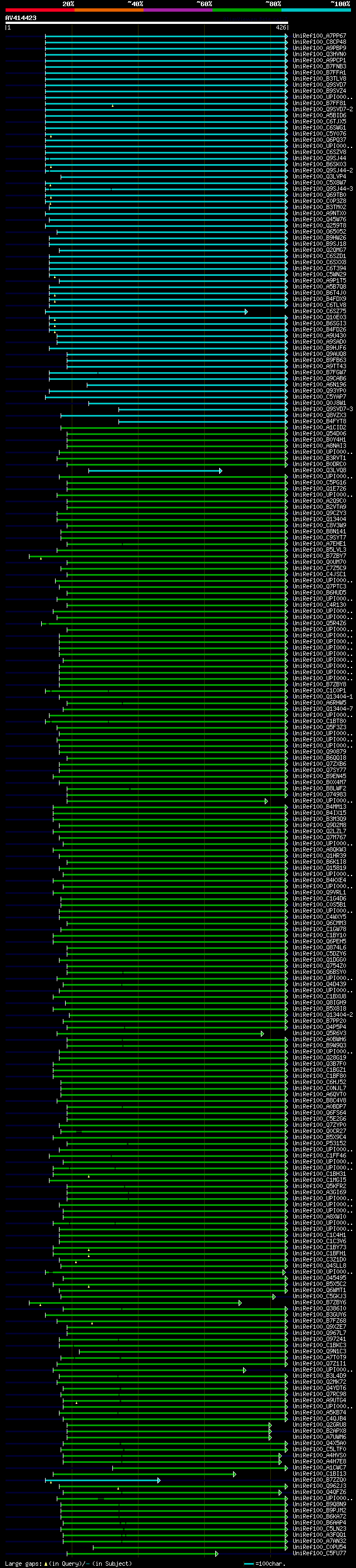
Task: Open the UniRef100_A9NTX0 label
Action: [x=319, y=213]
